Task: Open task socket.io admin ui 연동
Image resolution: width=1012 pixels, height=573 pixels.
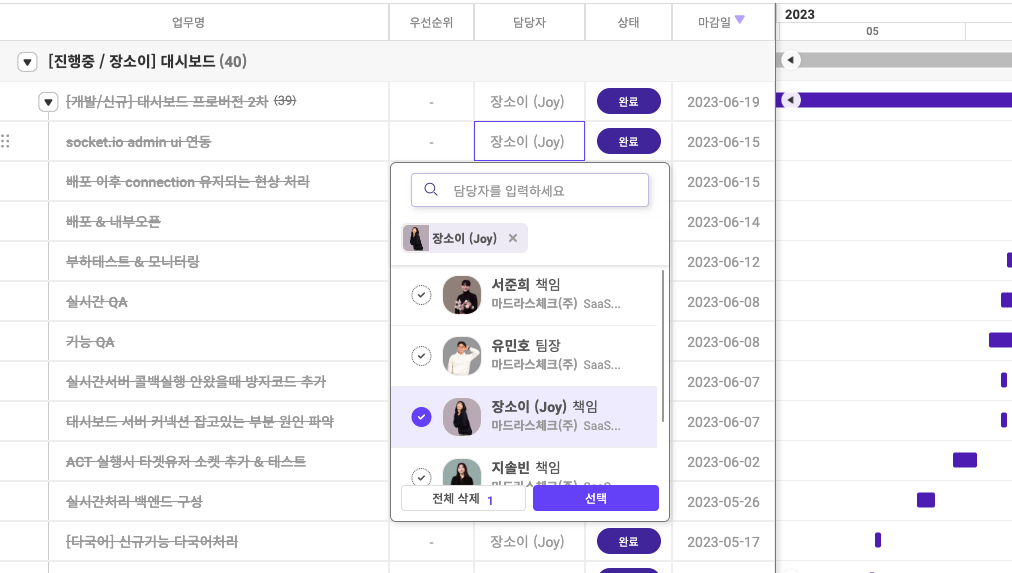Action: click(138, 142)
